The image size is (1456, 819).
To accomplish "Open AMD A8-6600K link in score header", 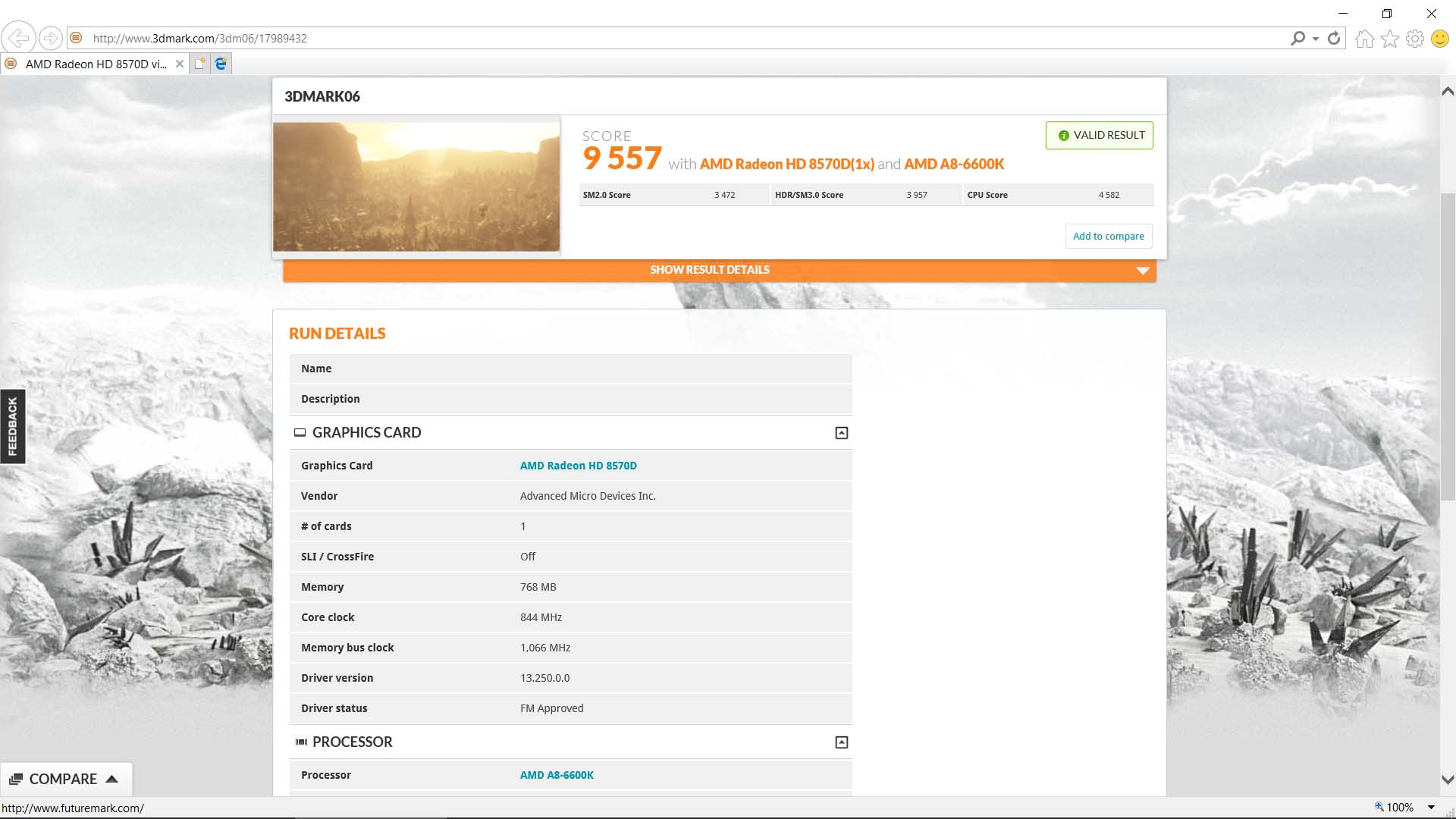I will (954, 164).
